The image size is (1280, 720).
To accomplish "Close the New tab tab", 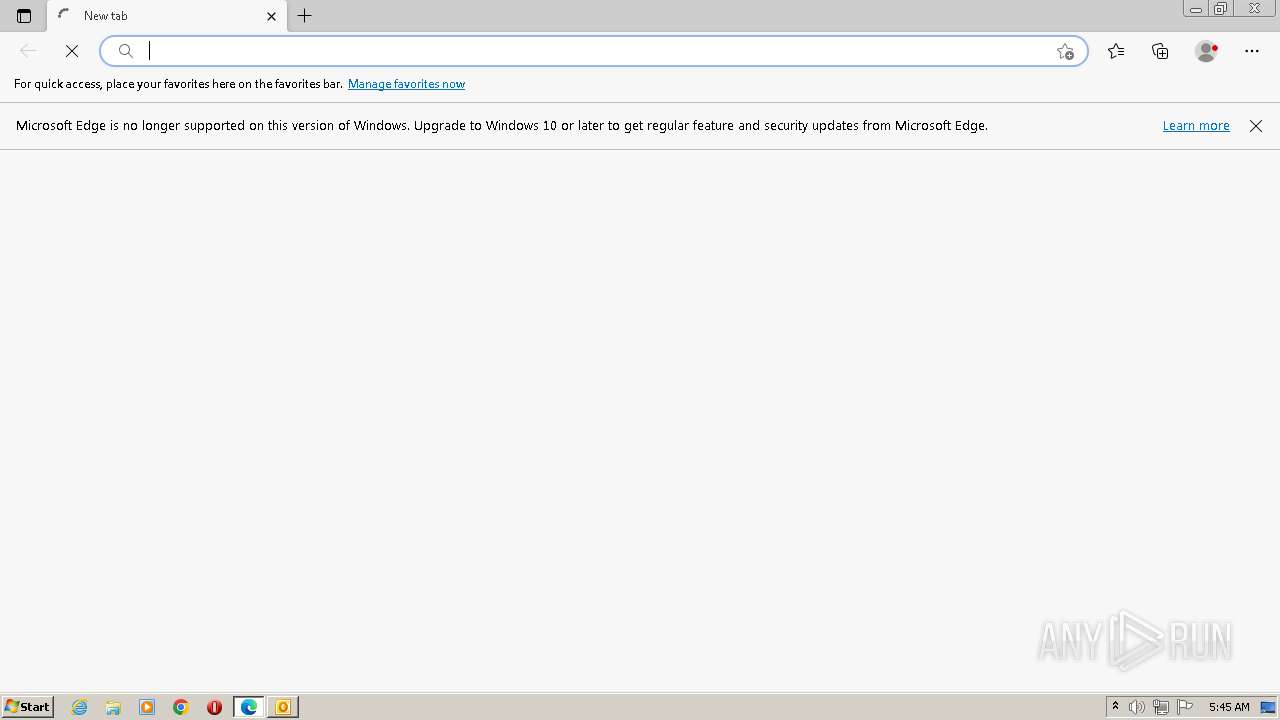I will tap(271, 16).
